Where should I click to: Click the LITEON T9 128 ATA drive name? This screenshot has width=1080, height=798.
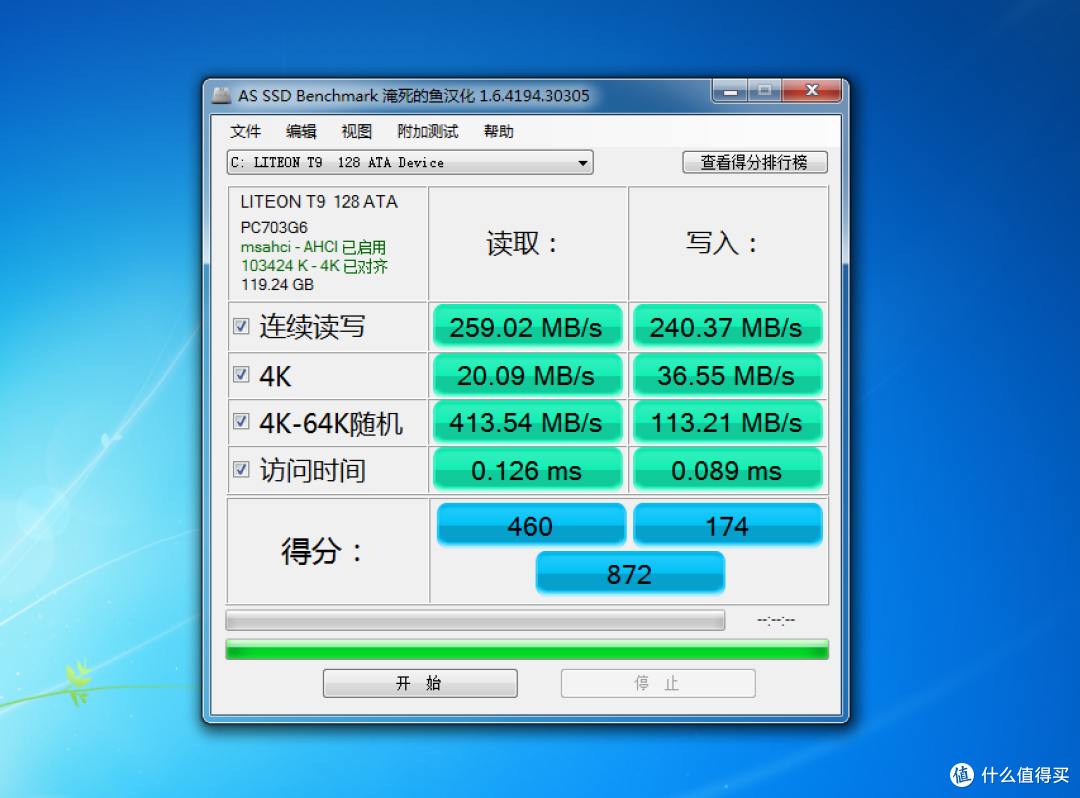[319, 202]
